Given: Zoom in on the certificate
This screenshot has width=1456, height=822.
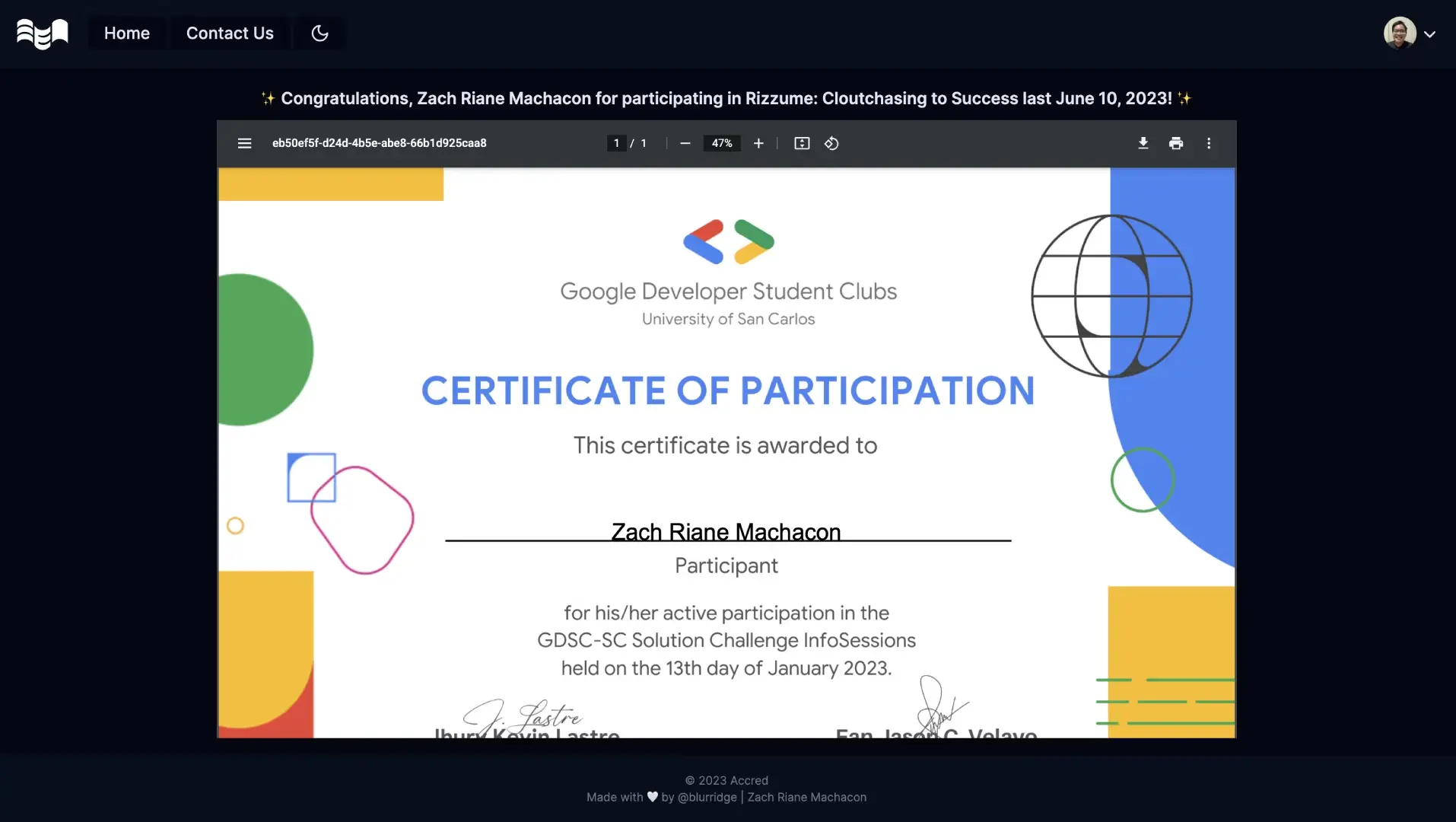Looking at the screenshot, I should (x=758, y=143).
